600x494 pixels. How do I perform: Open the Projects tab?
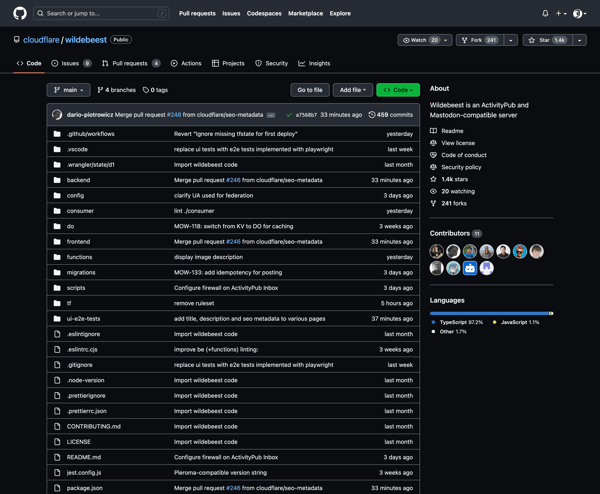point(228,64)
